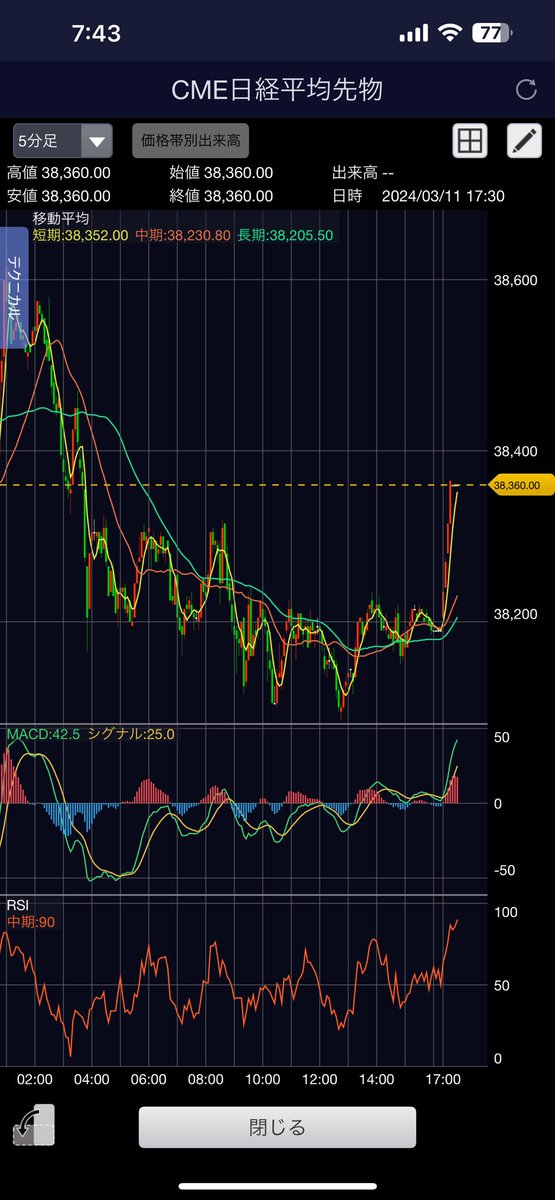Tap the RSI panel label

19,906
